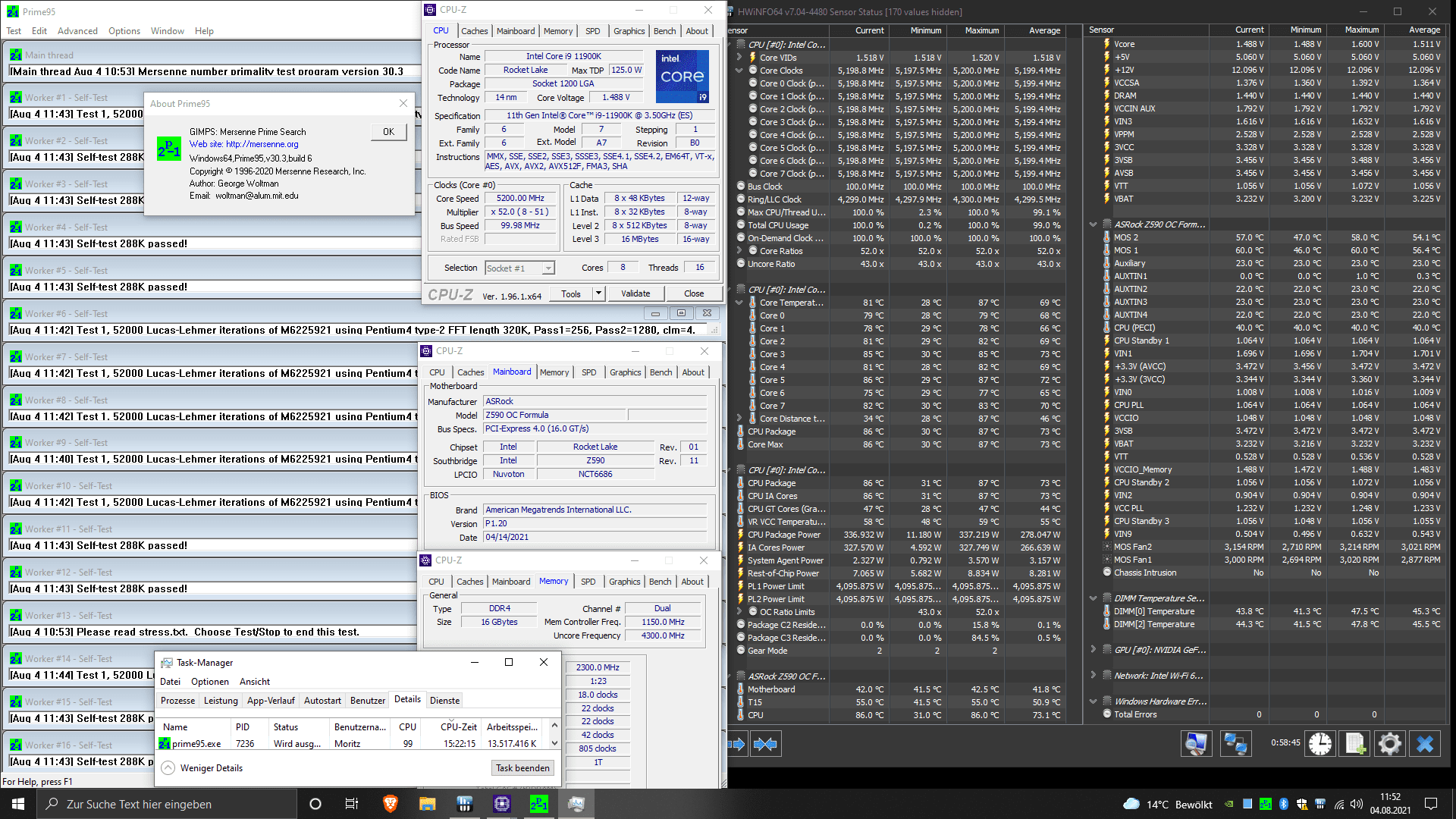Click OK in About Prime95 dialog
The image size is (1456, 819).
pyautogui.click(x=388, y=131)
